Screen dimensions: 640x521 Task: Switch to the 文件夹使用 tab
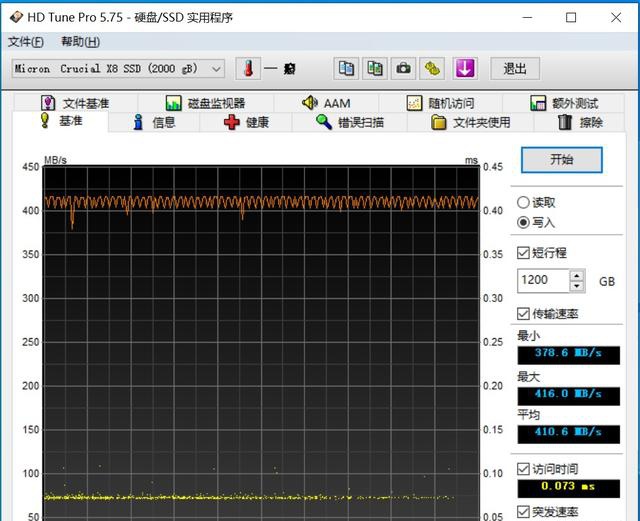tap(471, 122)
